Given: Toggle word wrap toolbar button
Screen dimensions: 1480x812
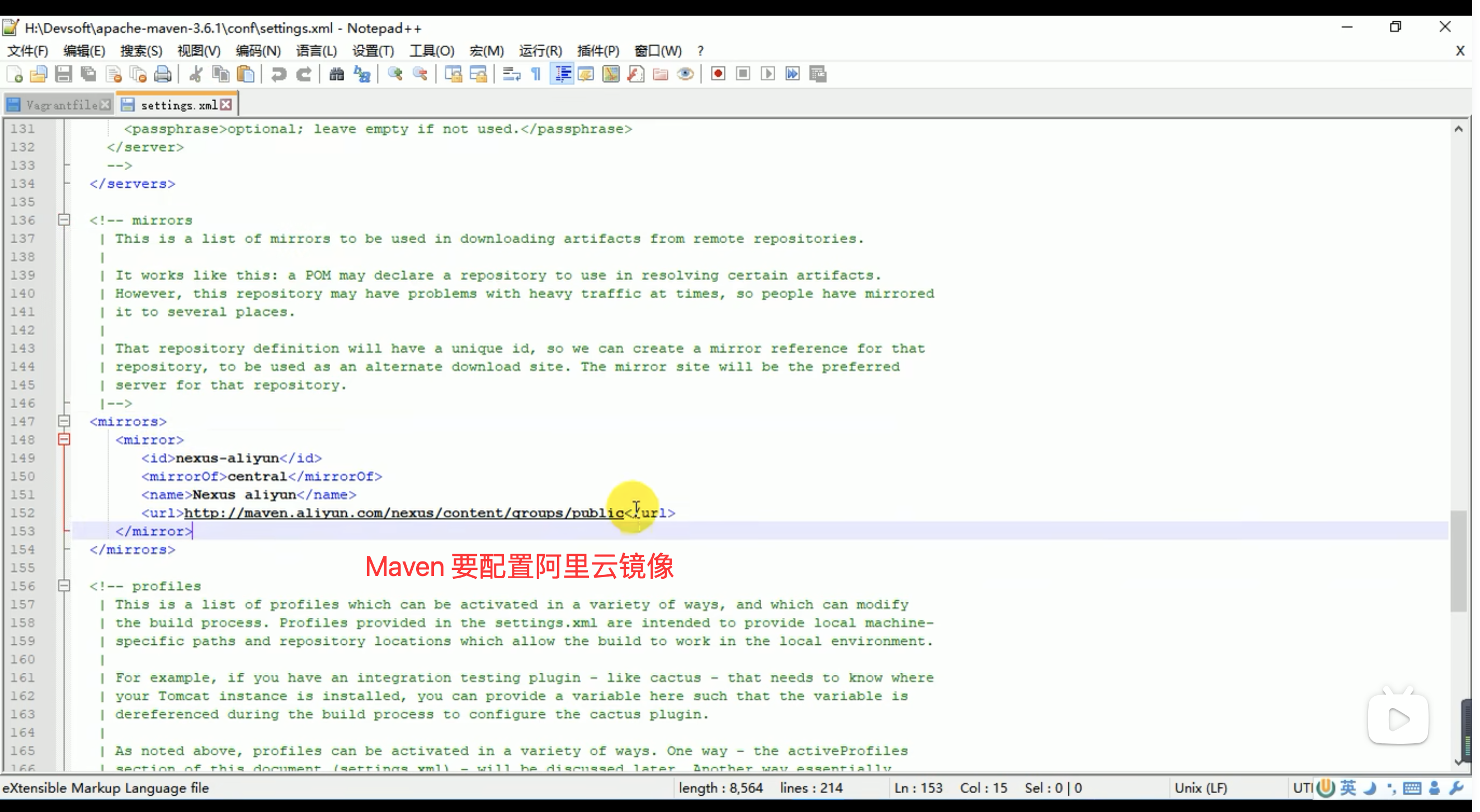Looking at the screenshot, I should point(511,74).
